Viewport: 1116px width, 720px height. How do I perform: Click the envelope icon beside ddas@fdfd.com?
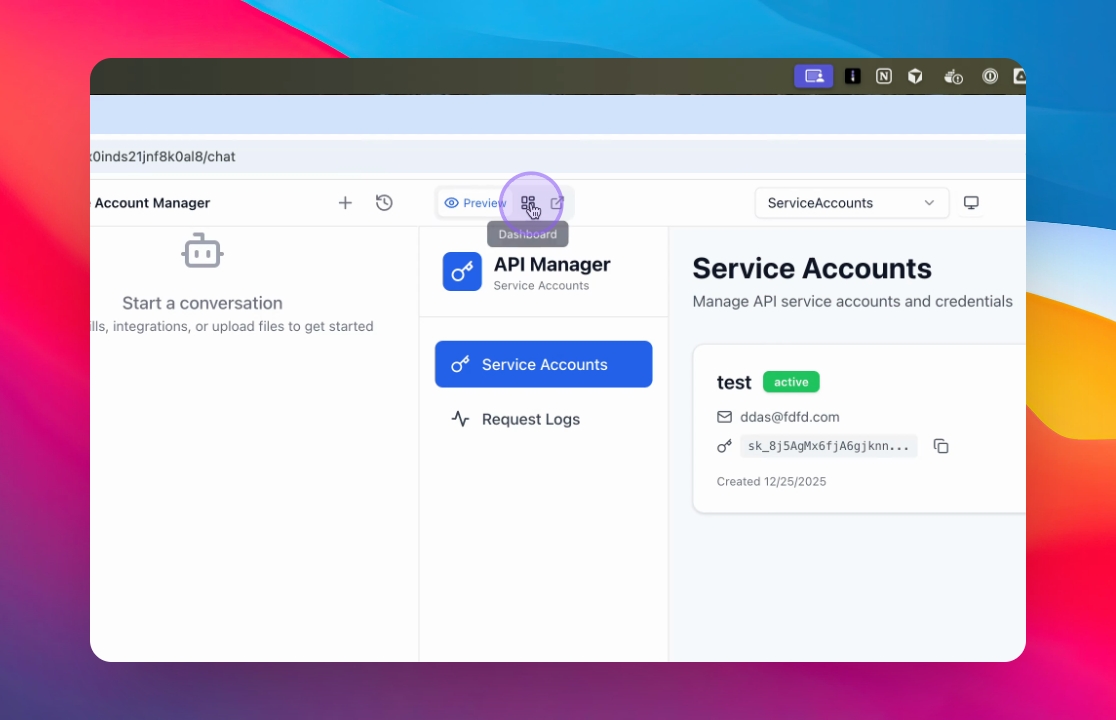pyautogui.click(x=725, y=417)
